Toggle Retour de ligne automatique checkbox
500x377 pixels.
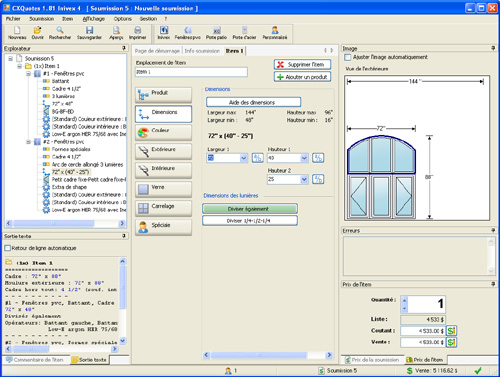click(x=7, y=248)
